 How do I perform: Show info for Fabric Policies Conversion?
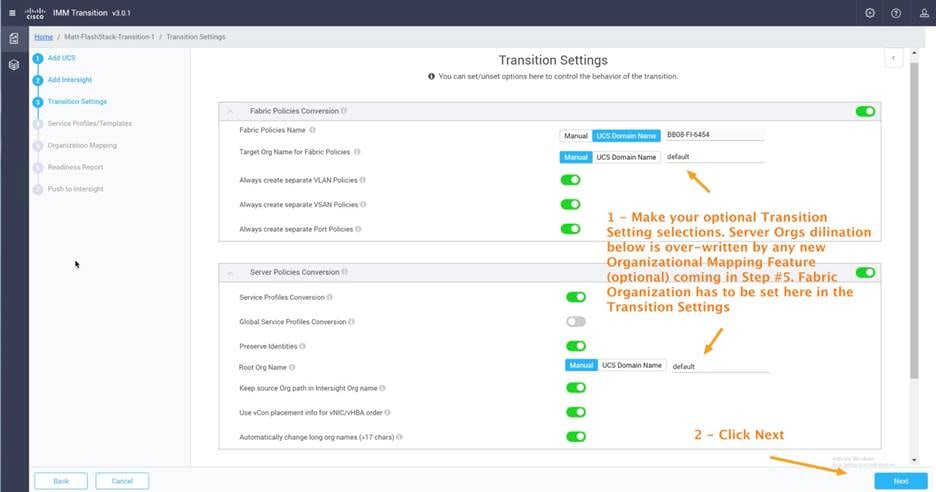pos(344,110)
